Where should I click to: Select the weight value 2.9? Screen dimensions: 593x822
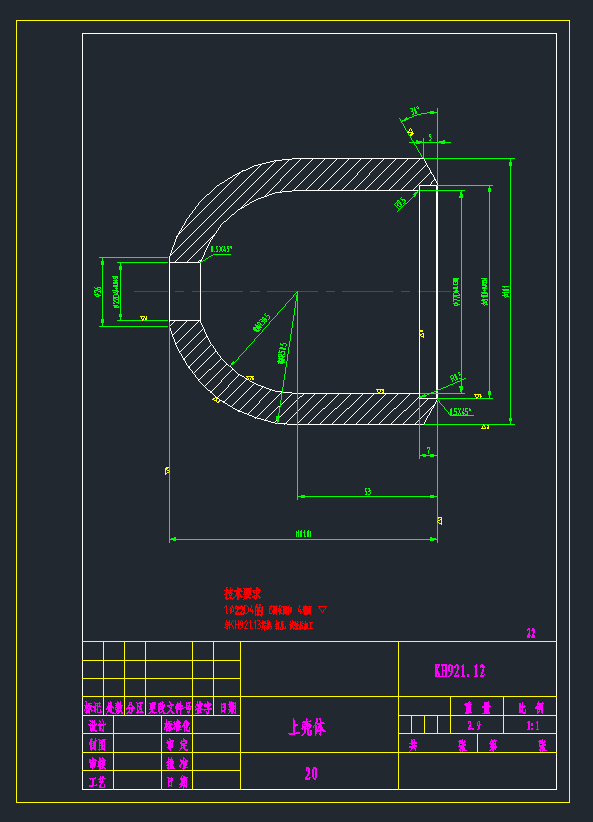[475, 726]
